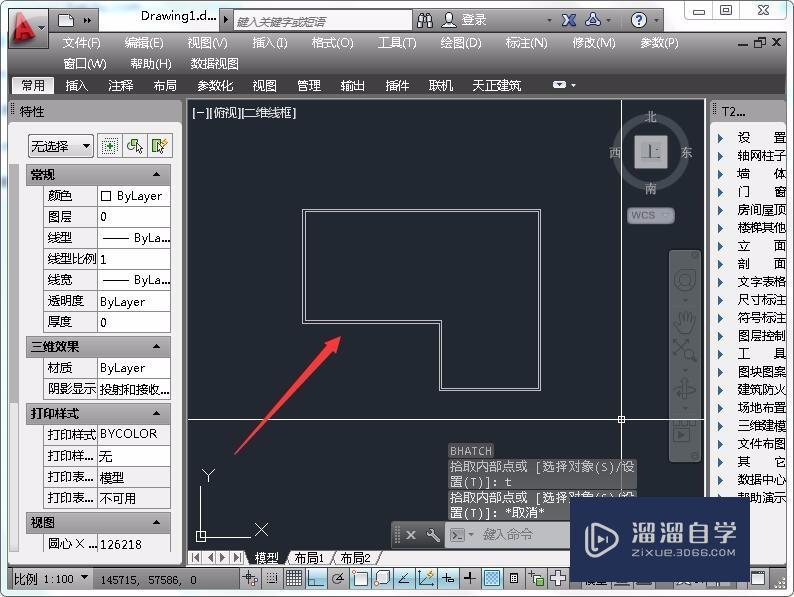Image resolution: width=794 pixels, height=597 pixels.
Task: Open the 修改(M) menu
Action: pyautogui.click(x=593, y=43)
